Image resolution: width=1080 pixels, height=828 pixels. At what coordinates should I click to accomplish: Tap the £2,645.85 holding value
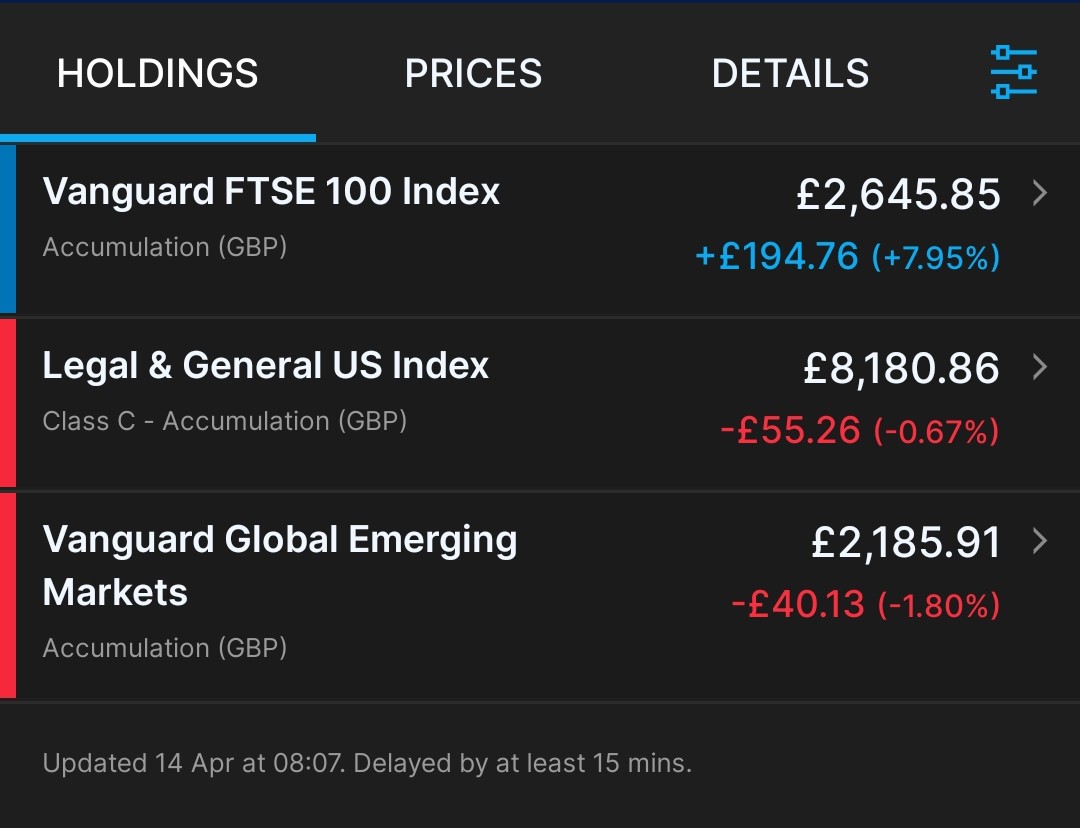pos(898,194)
